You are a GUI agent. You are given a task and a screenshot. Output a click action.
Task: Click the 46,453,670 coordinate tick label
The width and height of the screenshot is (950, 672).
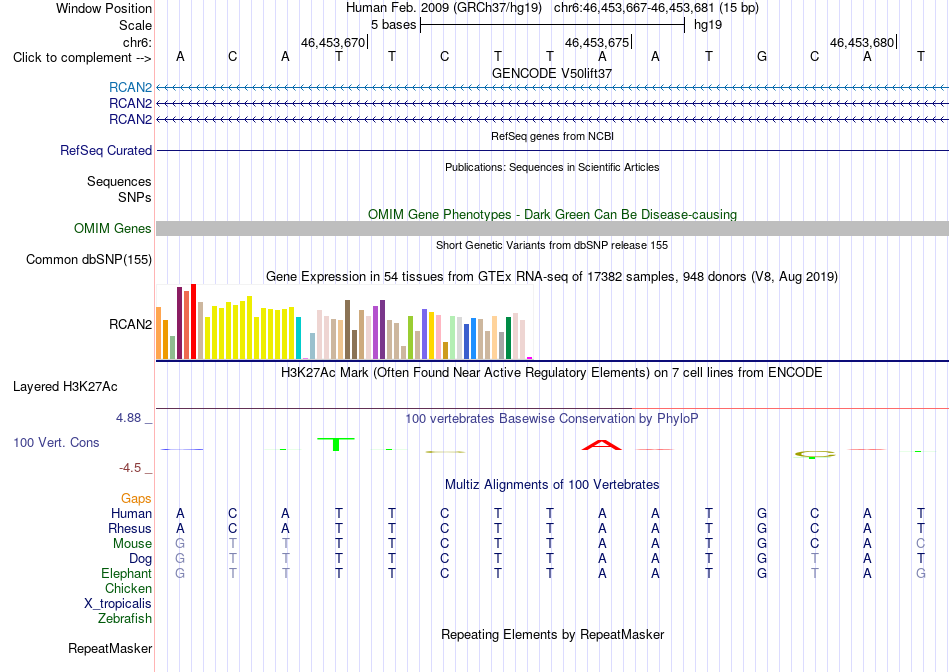pos(333,42)
